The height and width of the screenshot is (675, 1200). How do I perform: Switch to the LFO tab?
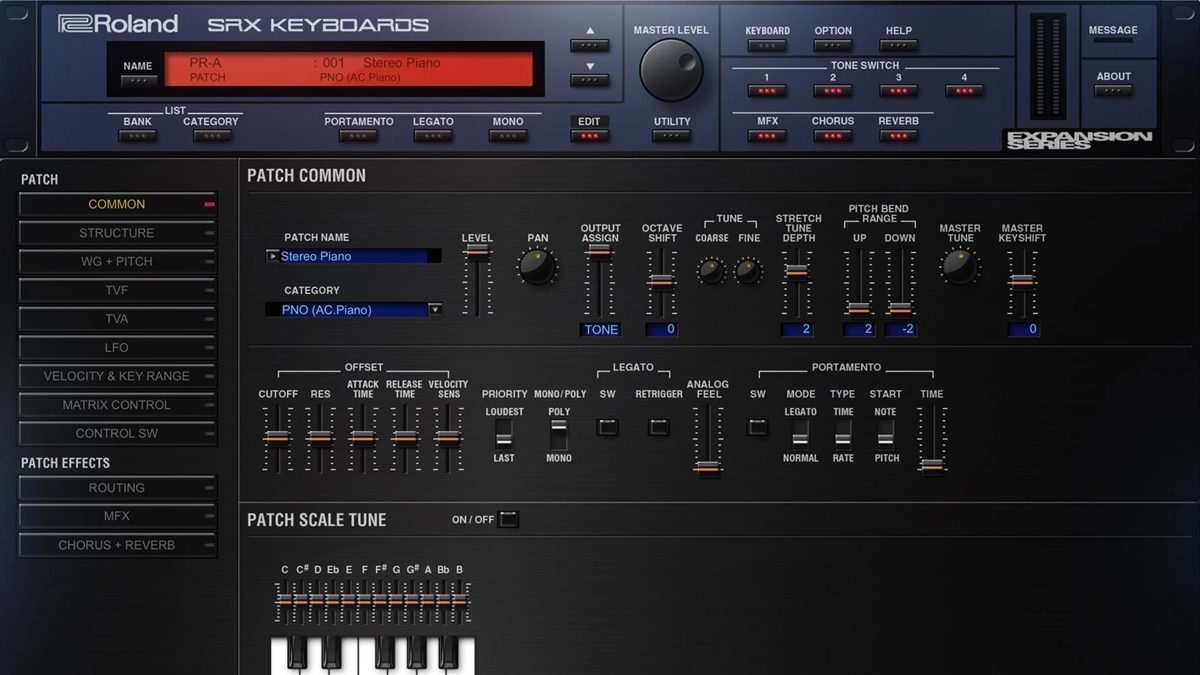coord(117,348)
